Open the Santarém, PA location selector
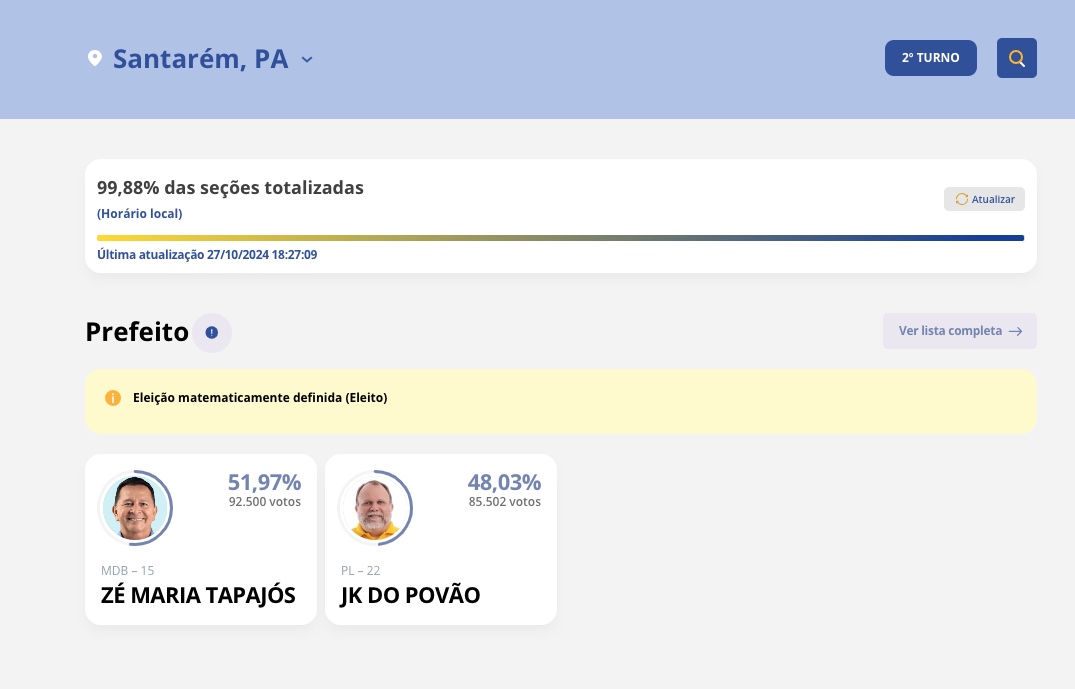This screenshot has height=689, width=1075. (200, 59)
